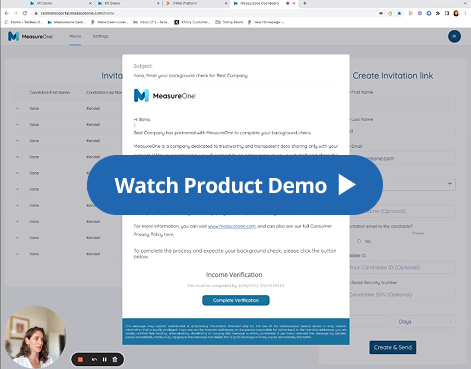Pause the screen recording

[105, 359]
